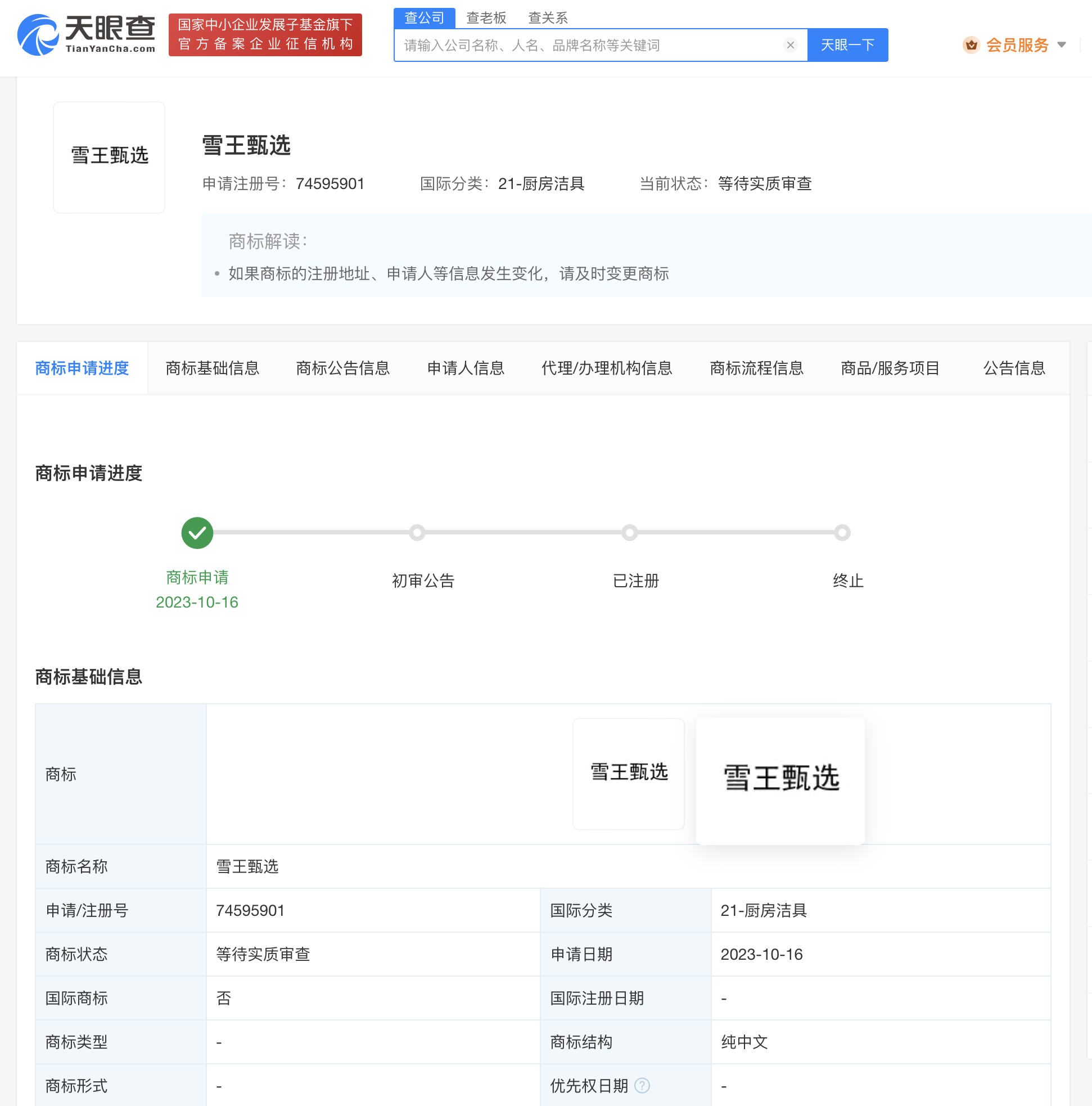Image resolution: width=1092 pixels, height=1106 pixels.
Task: Click the 终止 progress node
Action: click(842, 533)
